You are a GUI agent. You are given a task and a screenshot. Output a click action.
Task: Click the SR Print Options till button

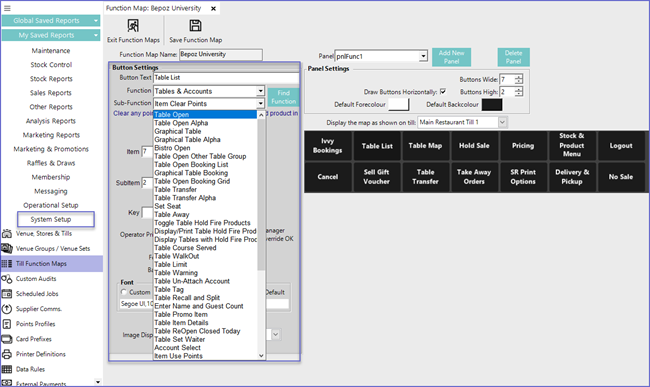point(523,177)
